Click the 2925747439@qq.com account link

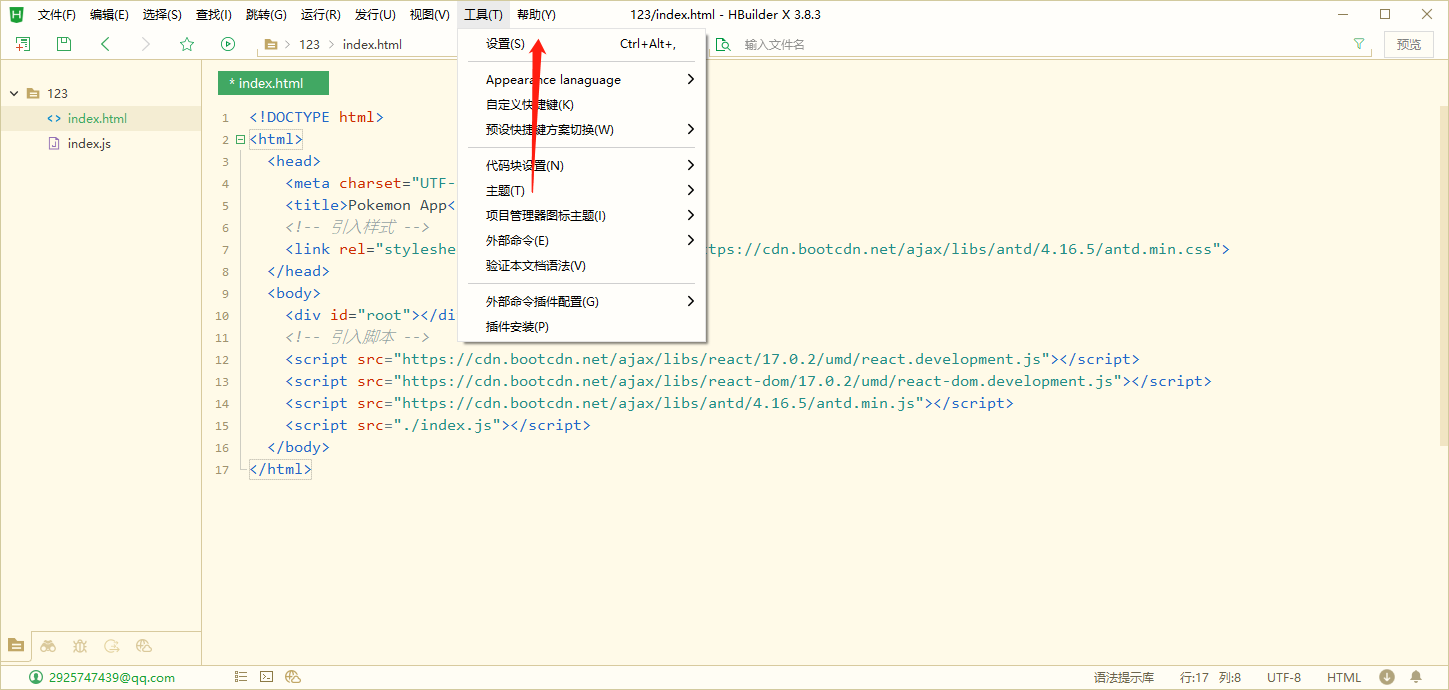click(111, 677)
